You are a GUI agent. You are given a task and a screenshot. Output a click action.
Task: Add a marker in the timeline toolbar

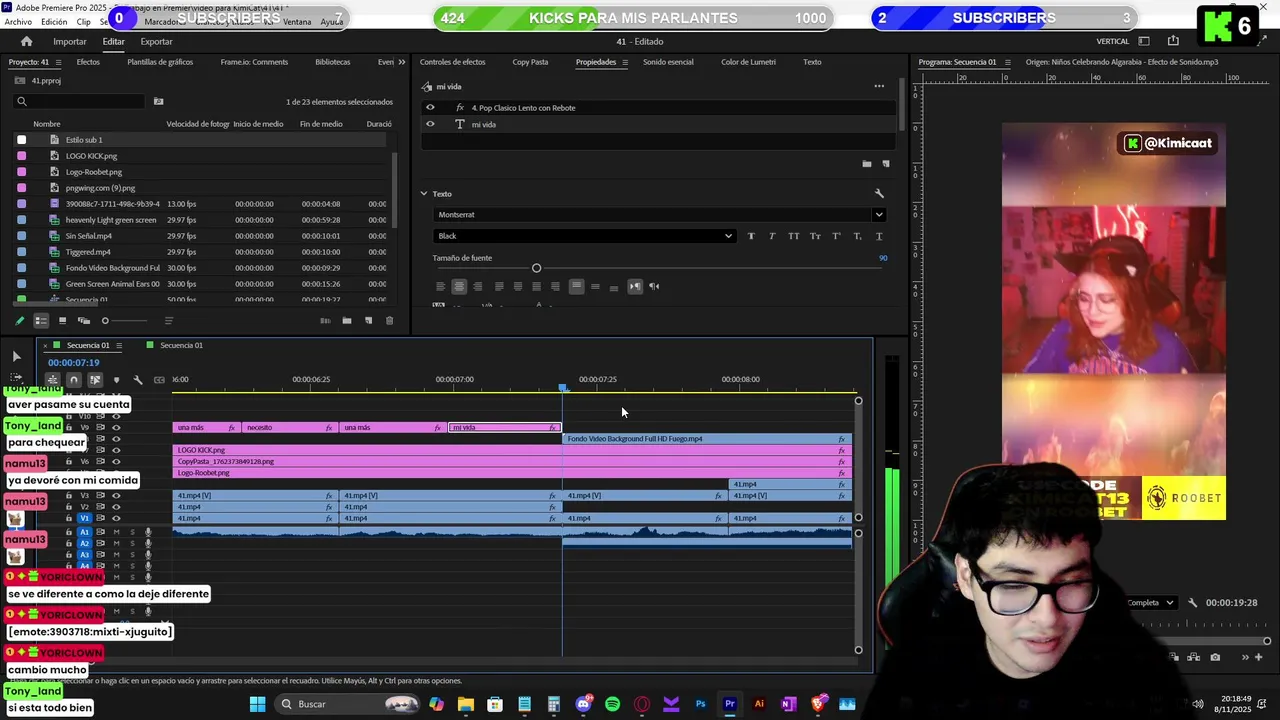click(x=116, y=380)
